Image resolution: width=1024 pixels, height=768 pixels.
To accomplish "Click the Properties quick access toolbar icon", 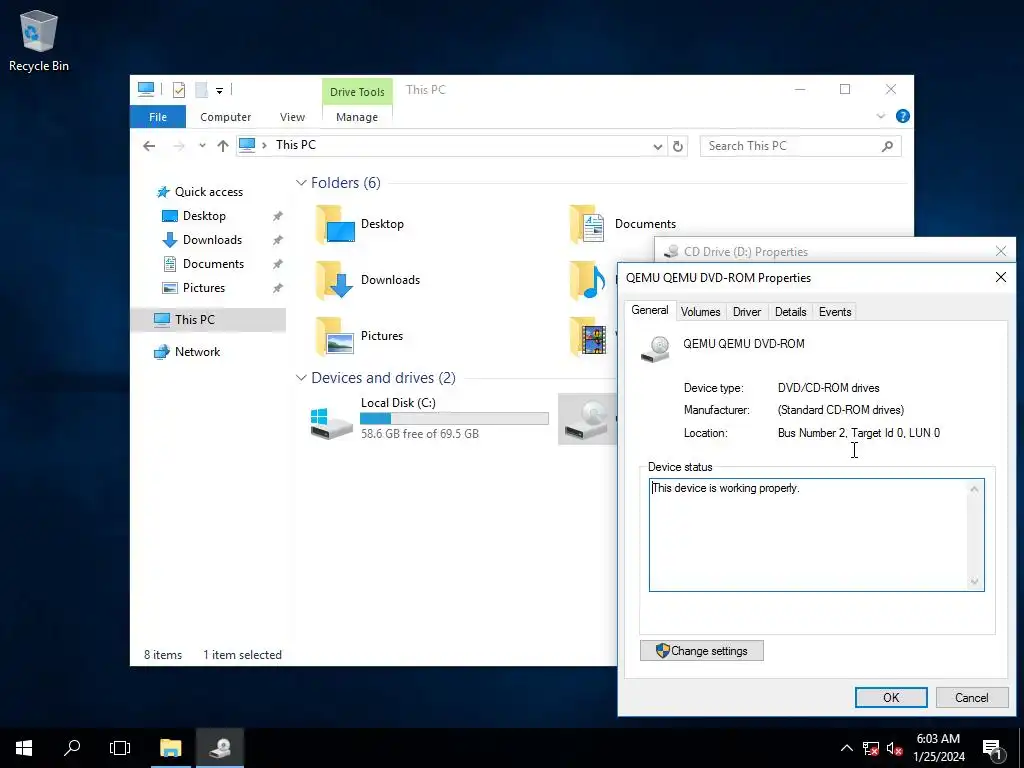I will point(179,90).
